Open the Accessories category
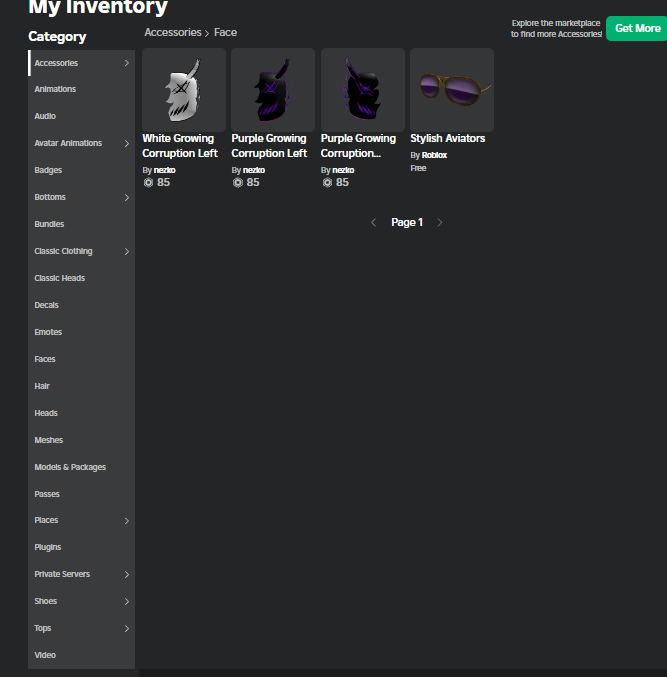 tap(82, 63)
